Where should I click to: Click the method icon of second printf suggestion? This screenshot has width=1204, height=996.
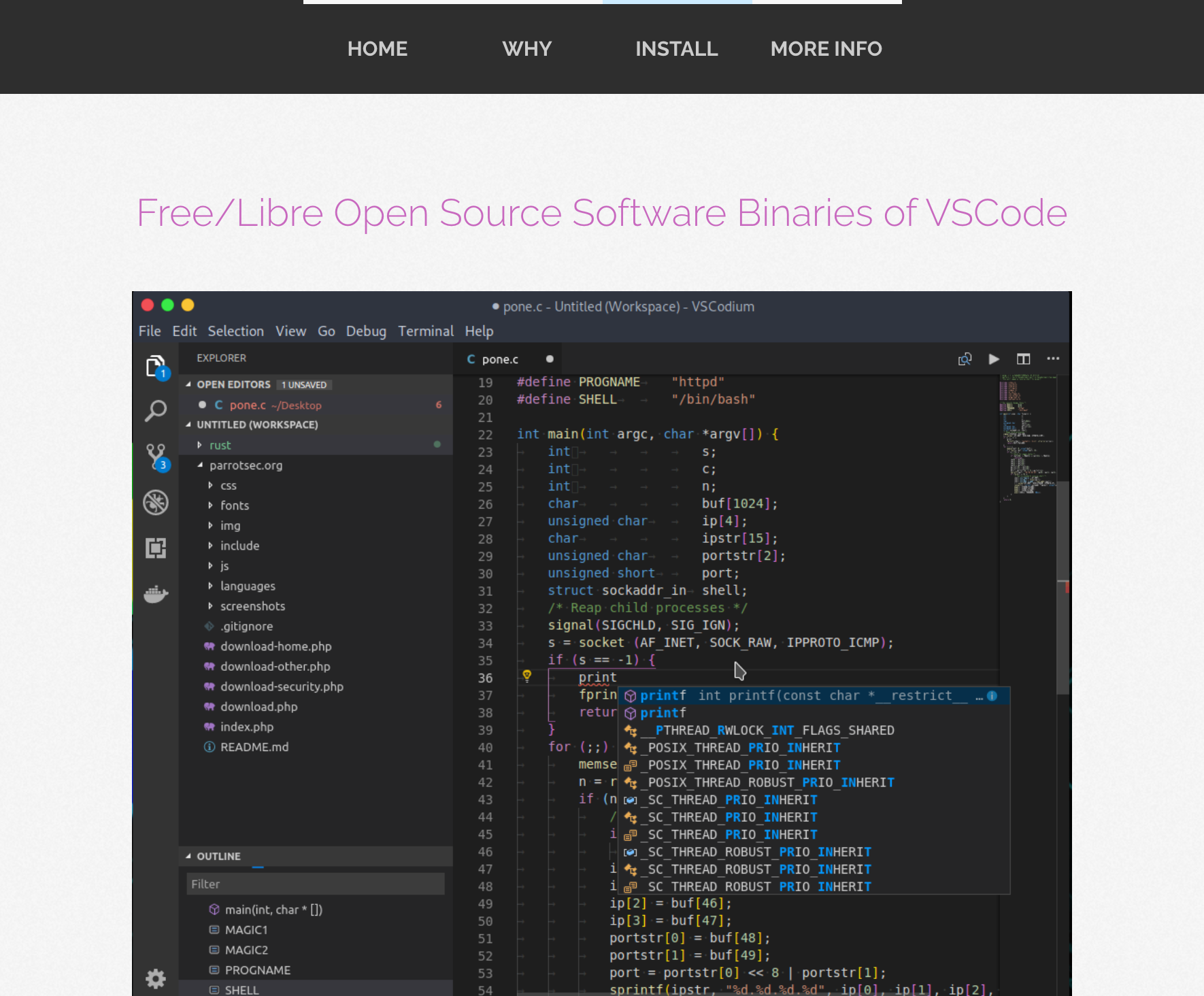coord(631,713)
